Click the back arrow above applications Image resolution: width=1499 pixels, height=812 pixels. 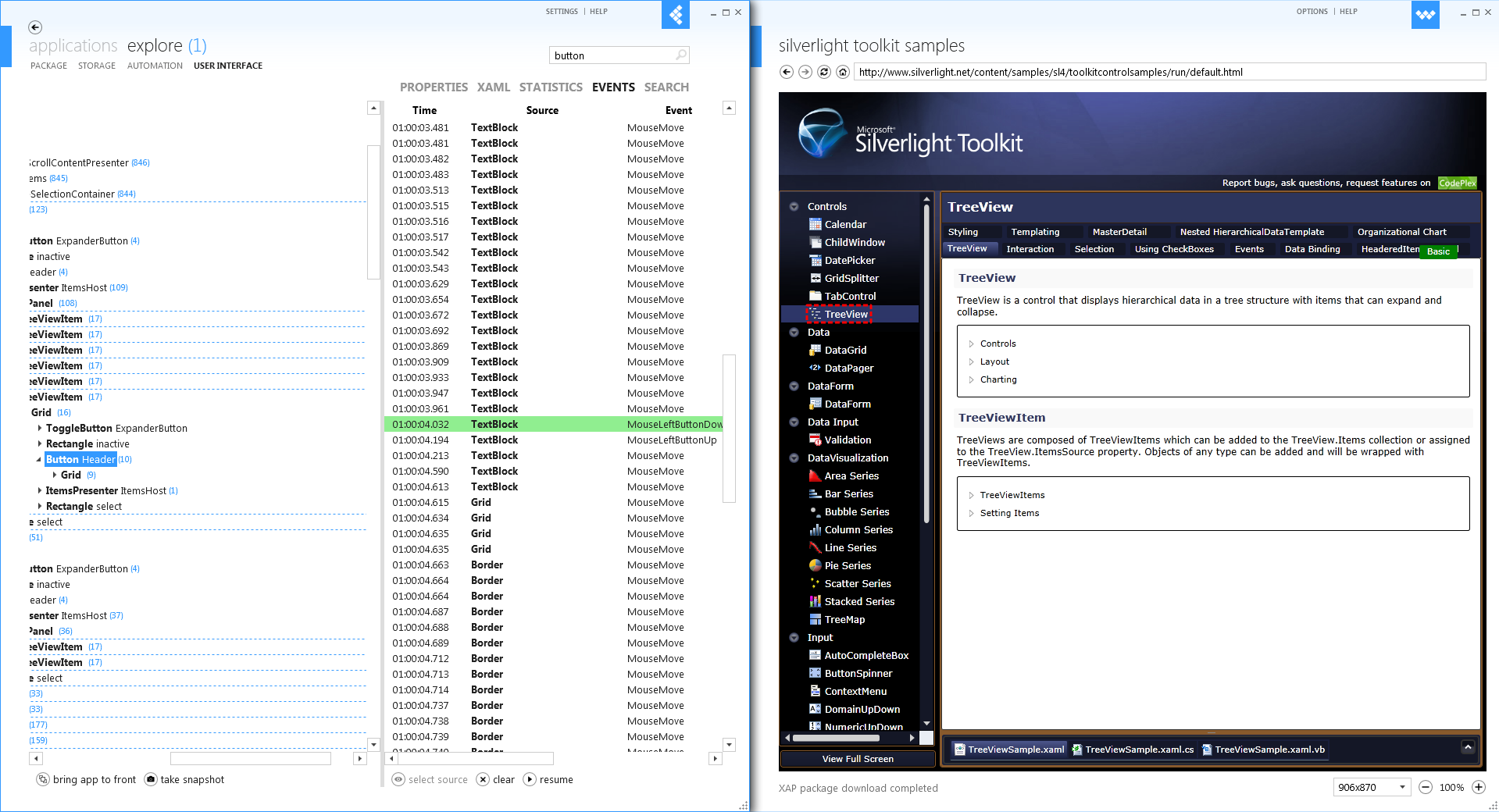click(x=35, y=27)
